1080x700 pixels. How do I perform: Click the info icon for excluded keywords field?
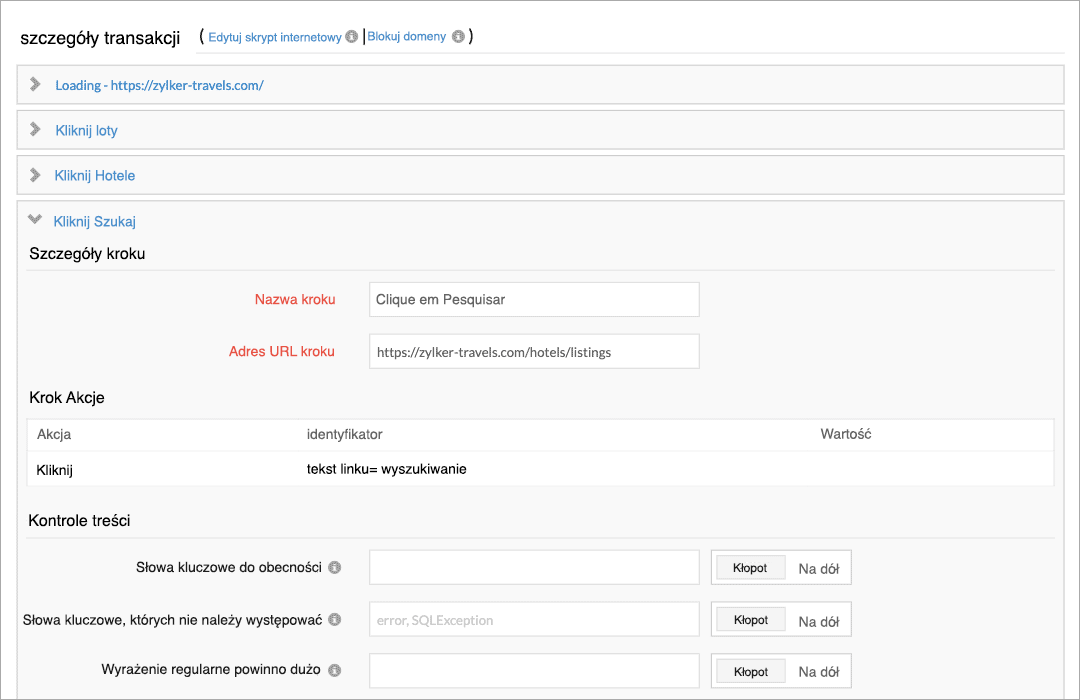point(335,619)
